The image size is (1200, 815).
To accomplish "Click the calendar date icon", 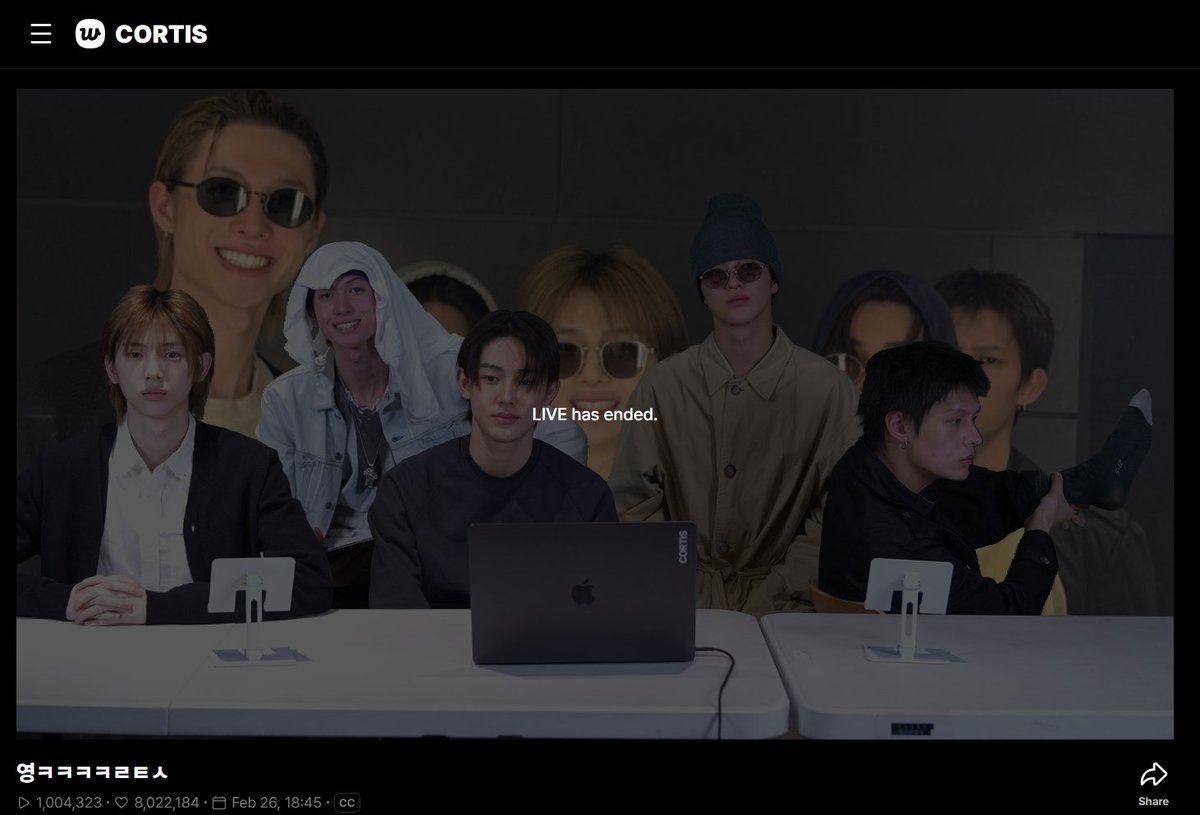I will pyautogui.click(x=219, y=802).
